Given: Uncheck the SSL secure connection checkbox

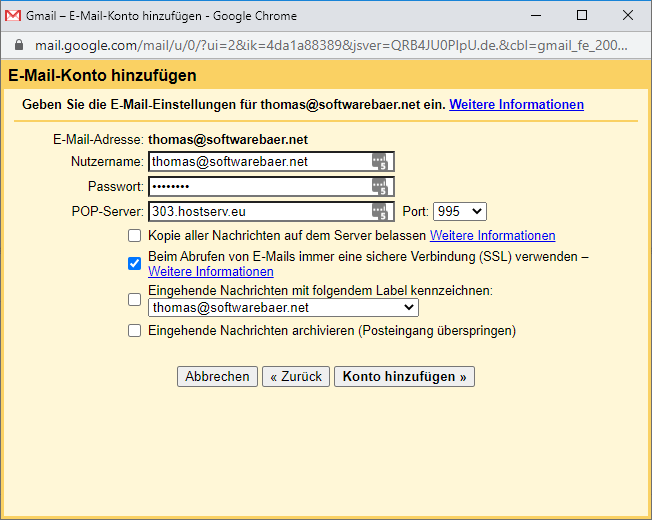Looking at the screenshot, I should [x=134, y=264].
